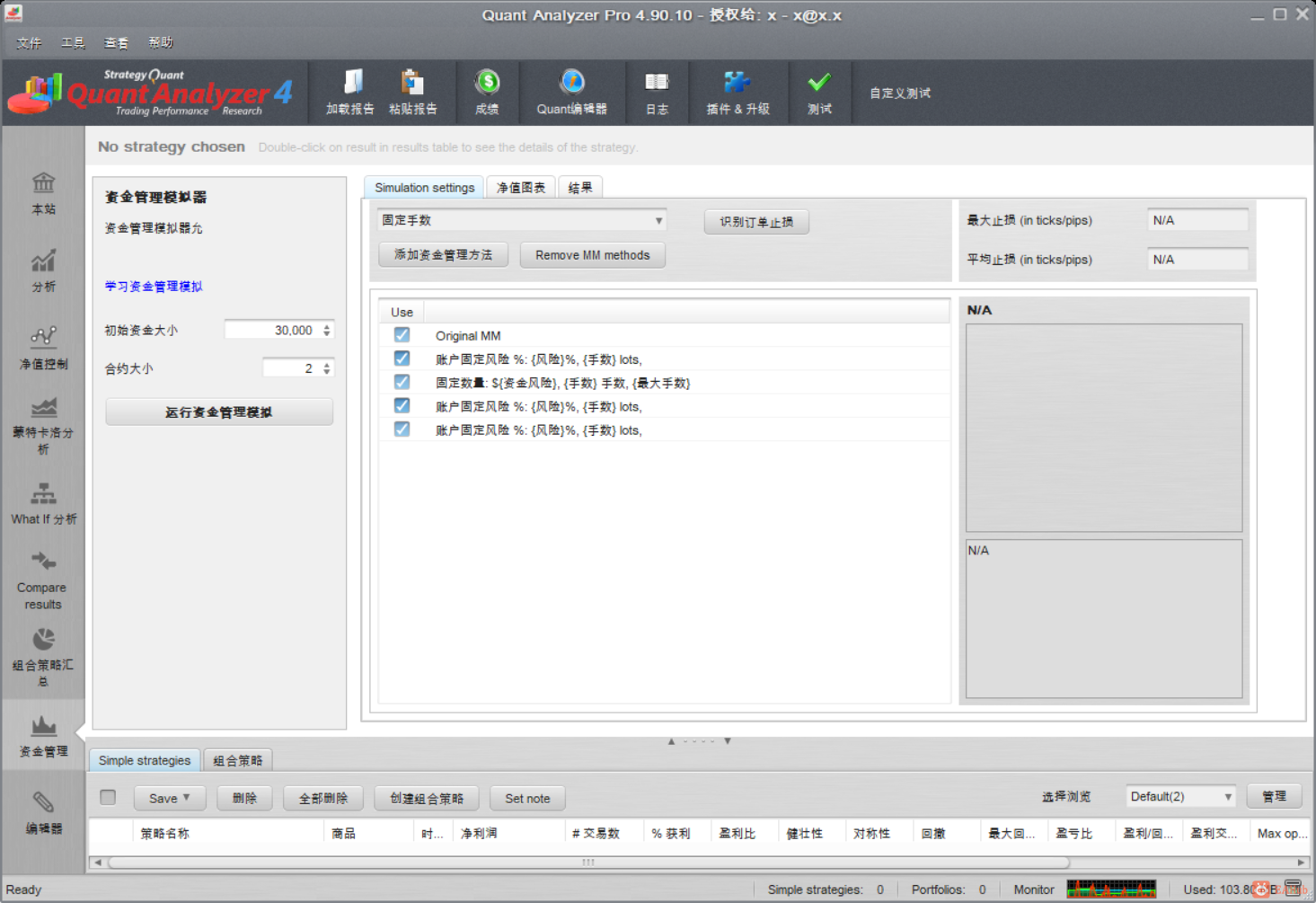This screenshot has height=903, width=1316.
Task: Click the 初始资金大小 stepper arrows
Action: [327, 331]
